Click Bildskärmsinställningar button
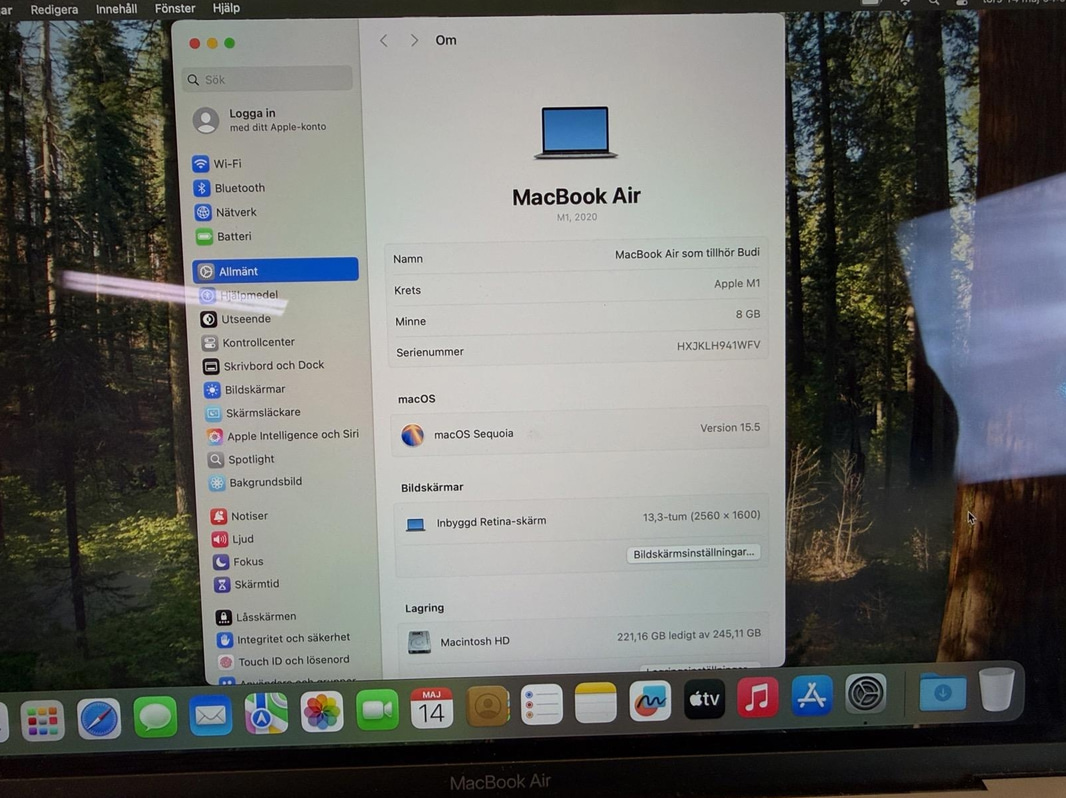Screen dimensions: 1066x798 693,553
